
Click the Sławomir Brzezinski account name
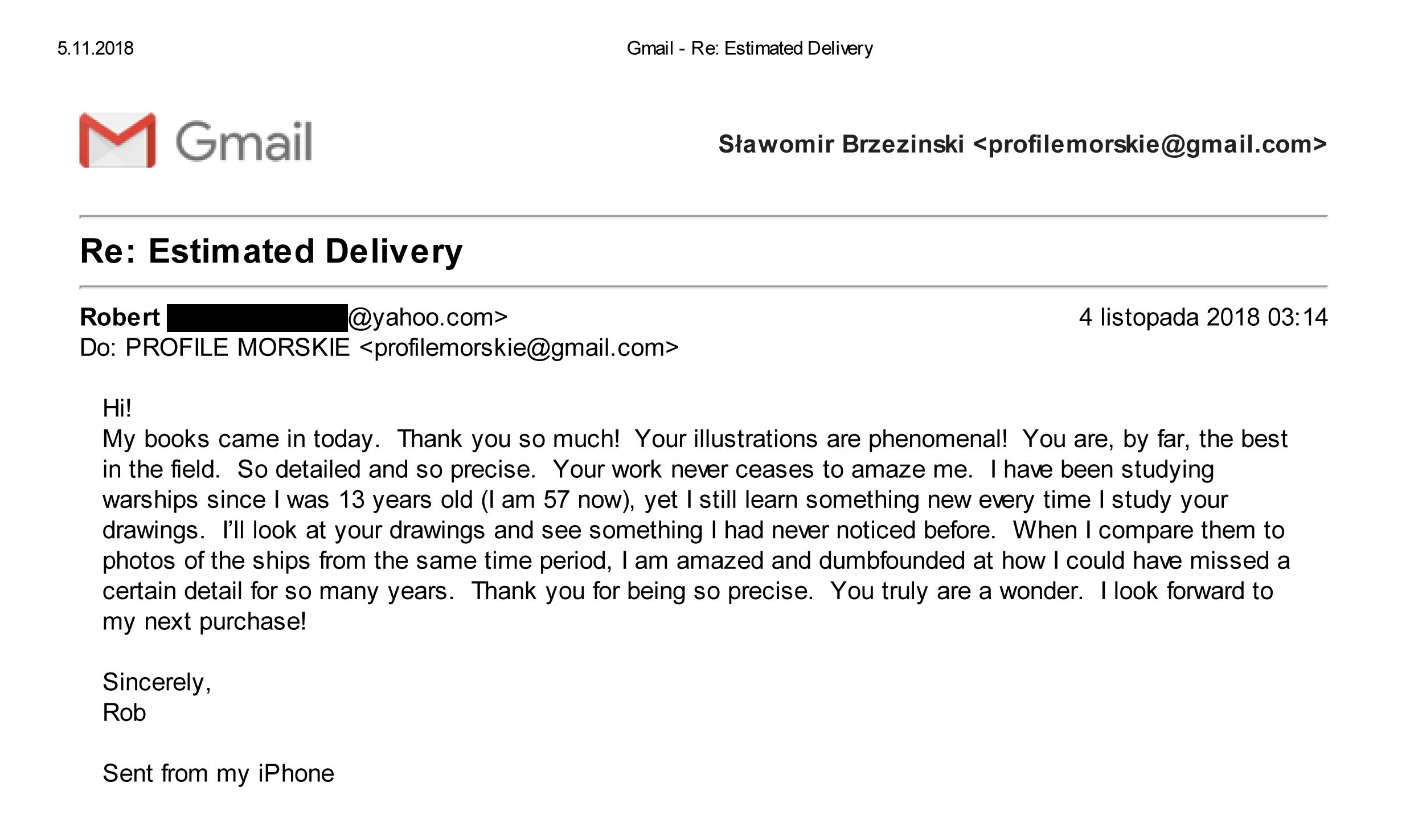(x=841, y=144)
